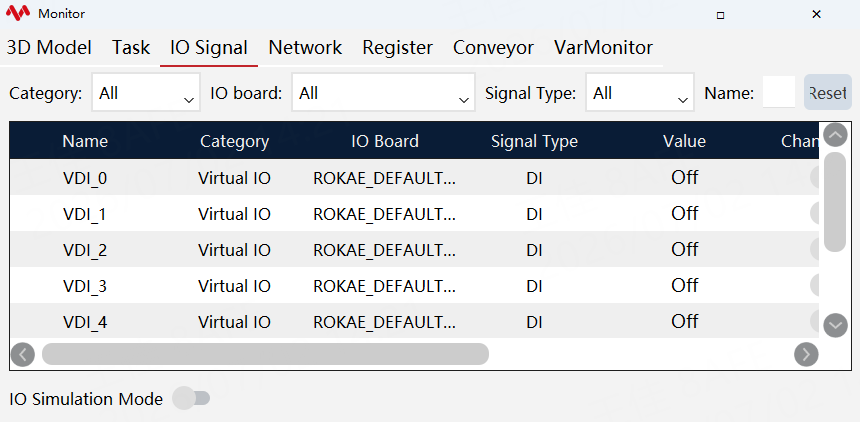860x422 pixels.
Task: Toggle the VDI_1 row switch
Action: point(814,213)
